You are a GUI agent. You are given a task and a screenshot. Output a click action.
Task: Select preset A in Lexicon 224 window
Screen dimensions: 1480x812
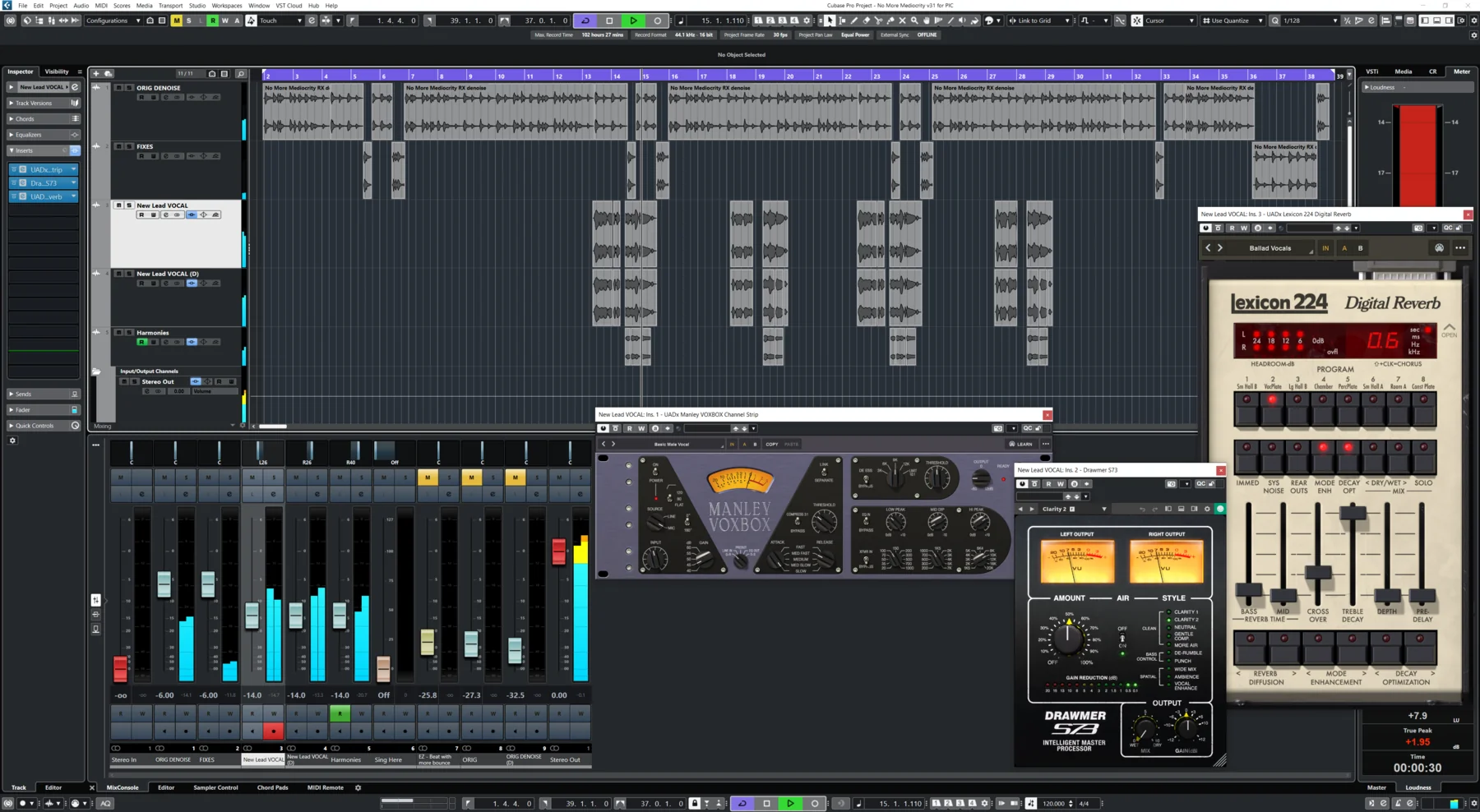click(1344, 248)
